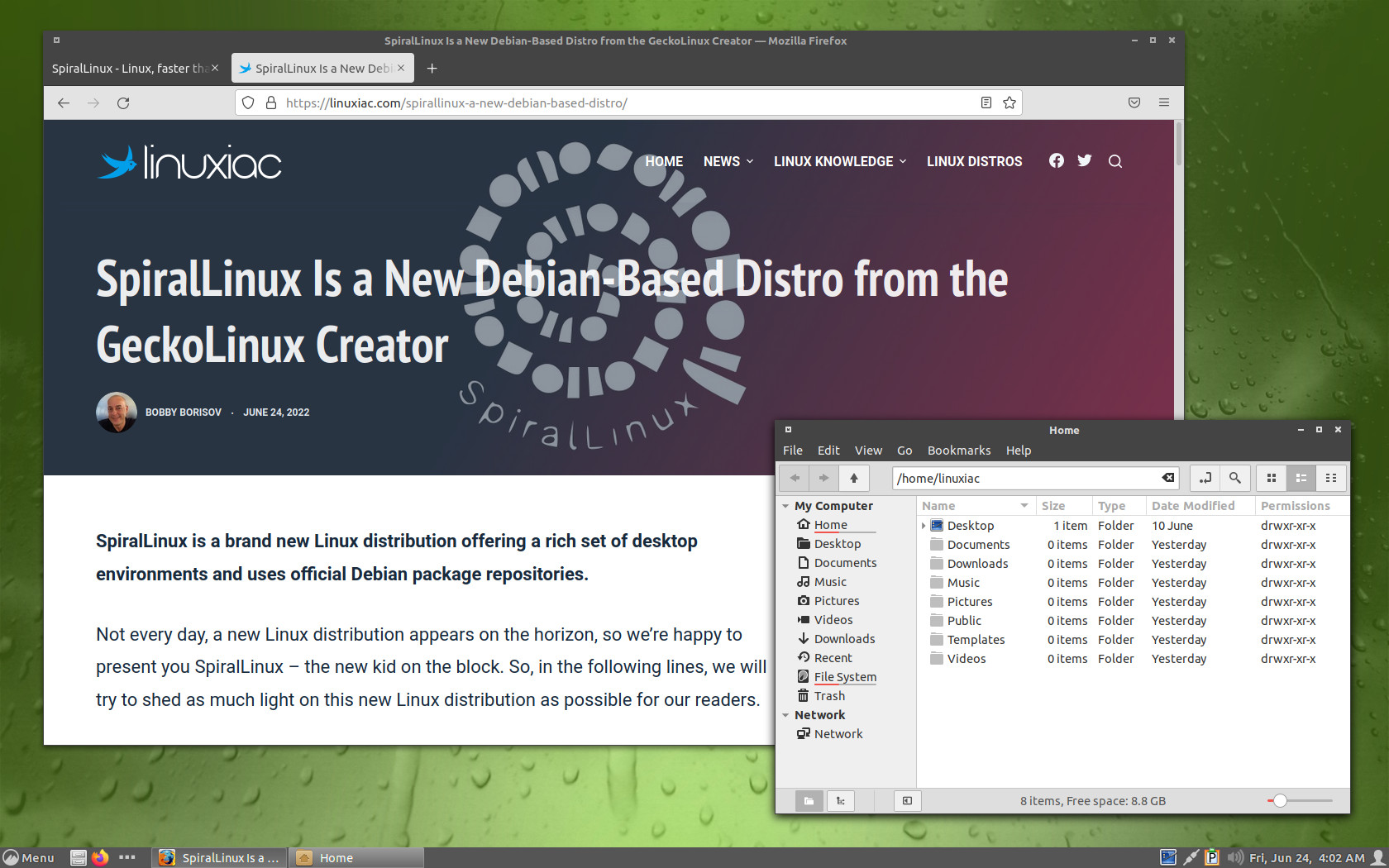The width and height of the screenshot is (1389, 868).
Task: Switch to icon view
Action: [1272, 478]
